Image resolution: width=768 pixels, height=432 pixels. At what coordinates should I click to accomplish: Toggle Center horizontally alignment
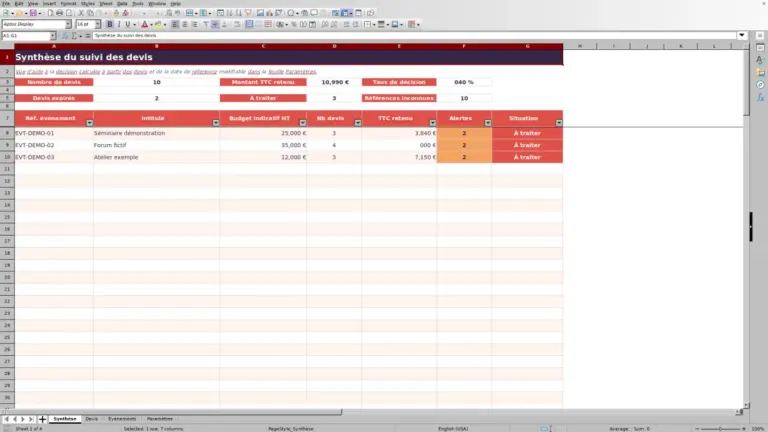[x=185, y=24]
